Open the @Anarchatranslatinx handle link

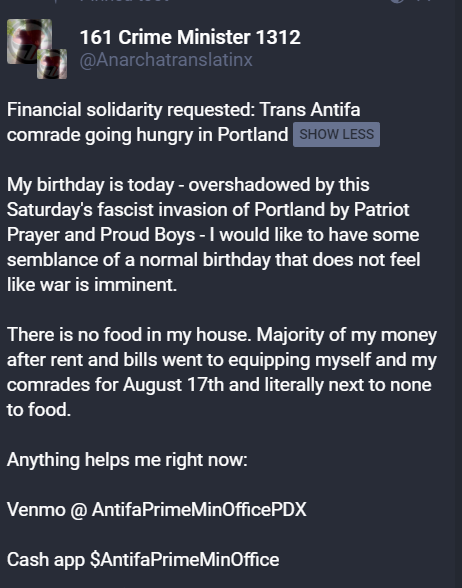[166, 60]
